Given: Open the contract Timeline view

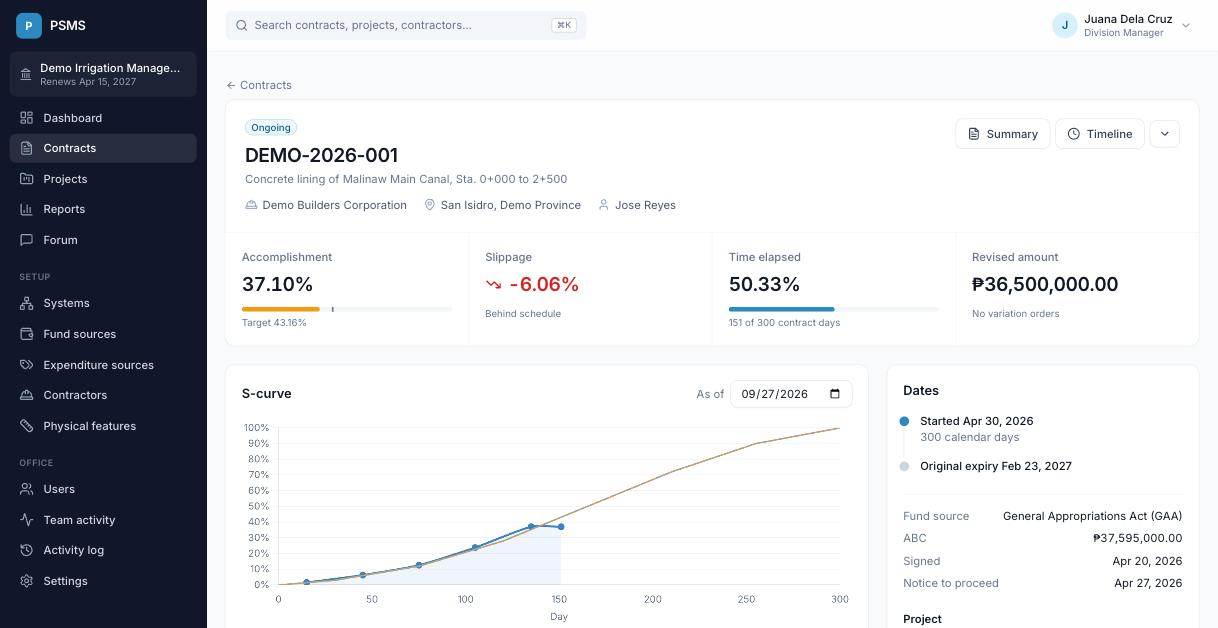Looking at the screenshot, I should pos(1100,134).
